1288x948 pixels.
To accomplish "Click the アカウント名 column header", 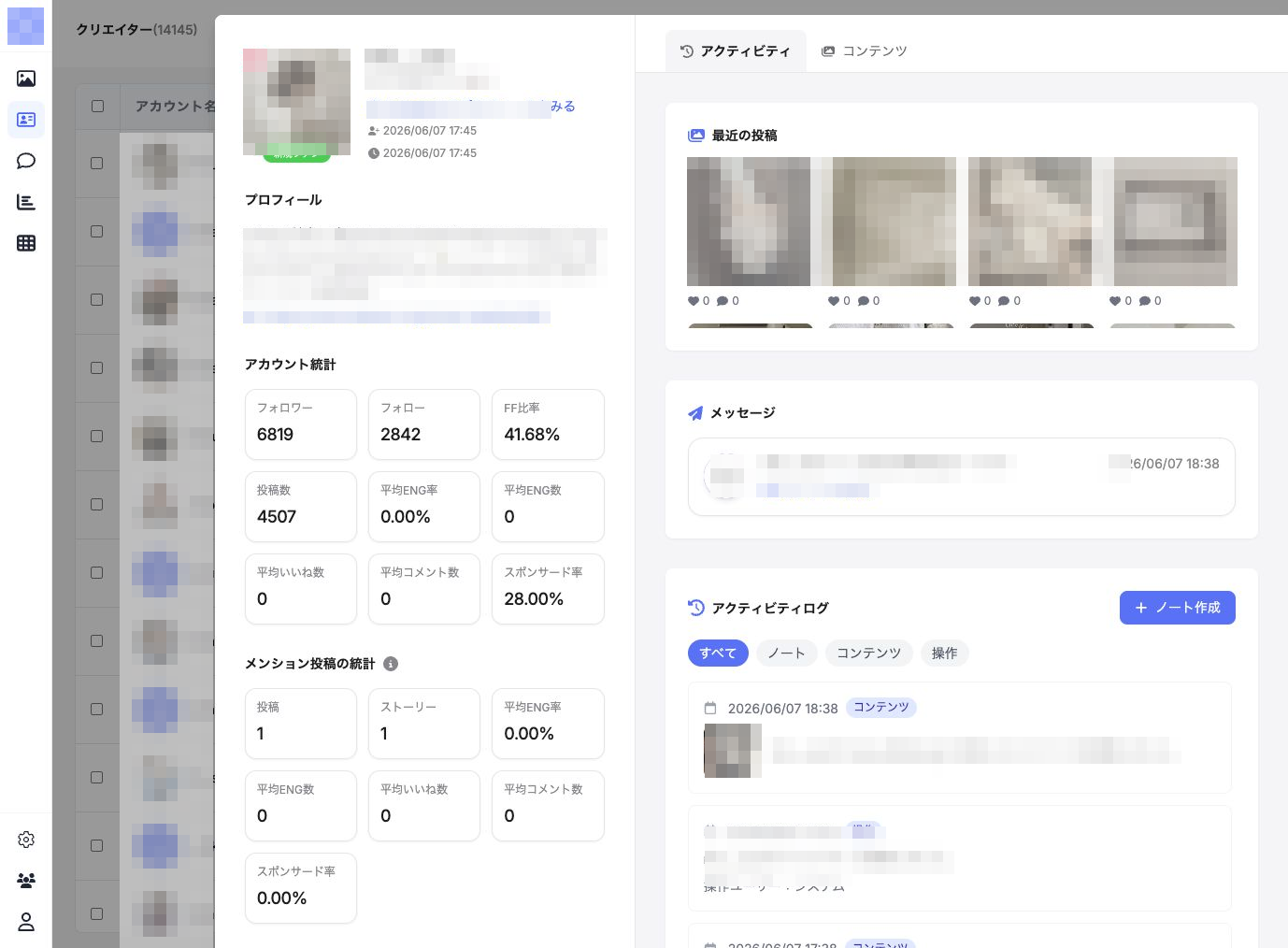I will 175,107.
